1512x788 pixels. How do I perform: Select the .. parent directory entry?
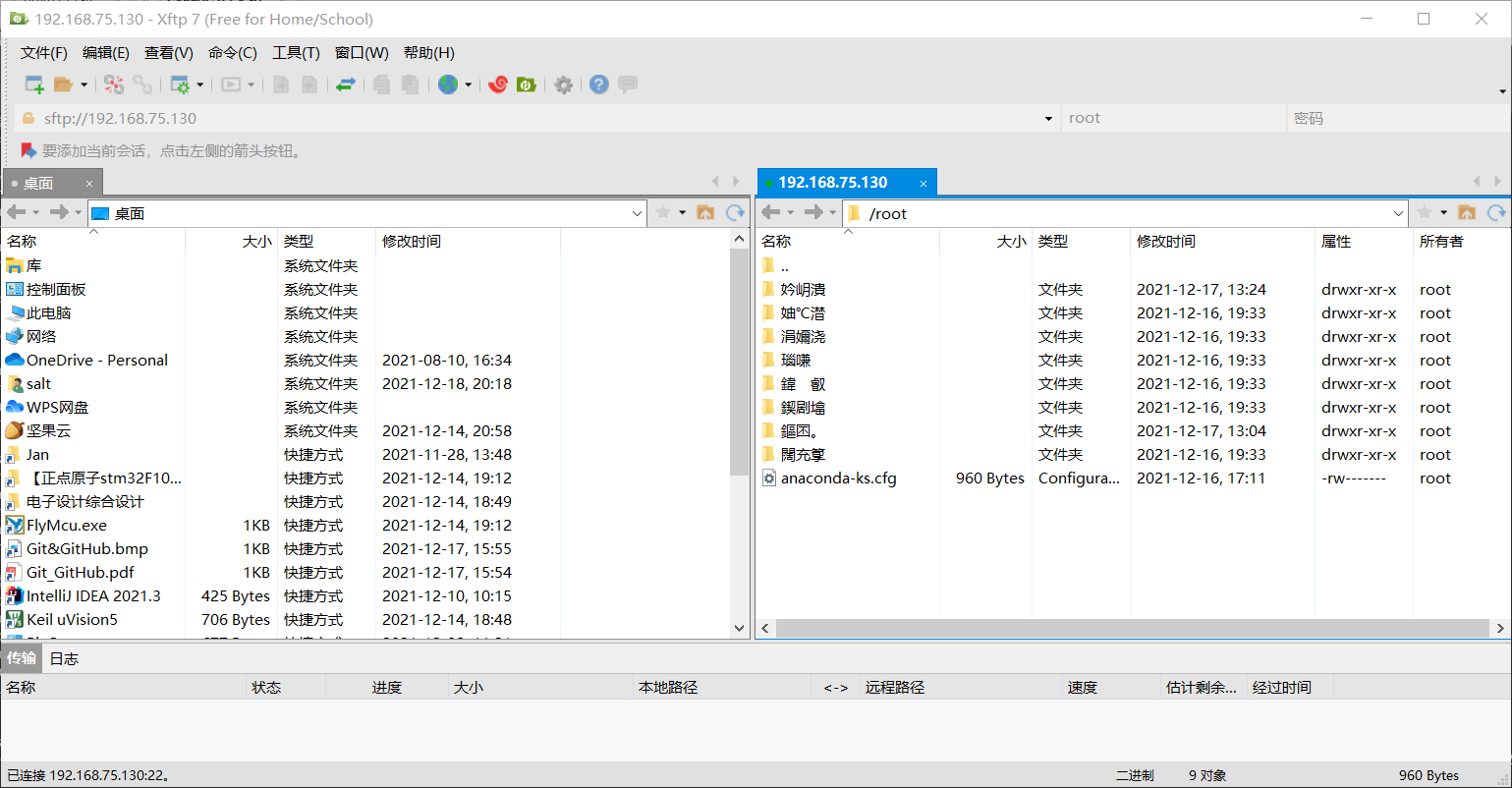tap(784, 266)
